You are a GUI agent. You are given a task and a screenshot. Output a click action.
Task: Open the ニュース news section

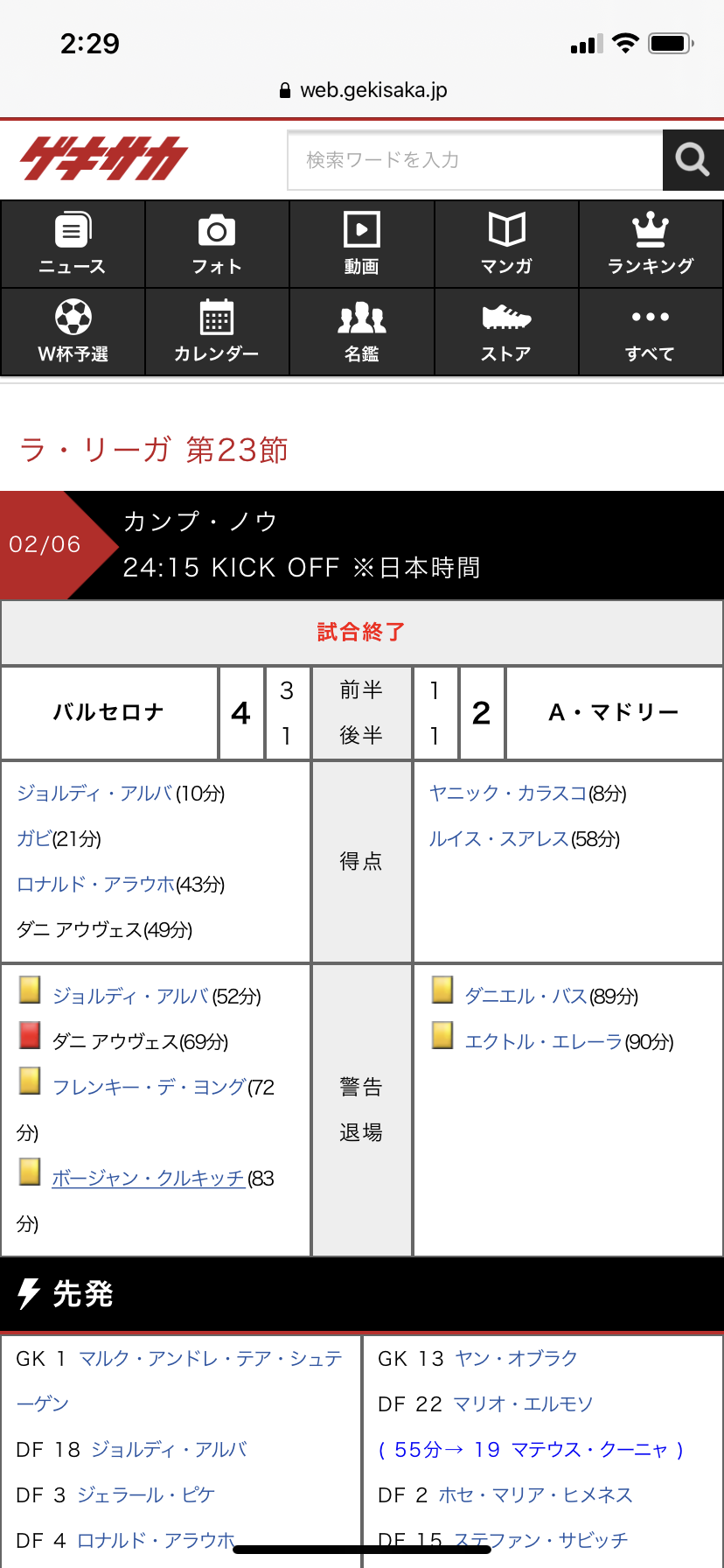pyautogui.click(x=73, y=244)
